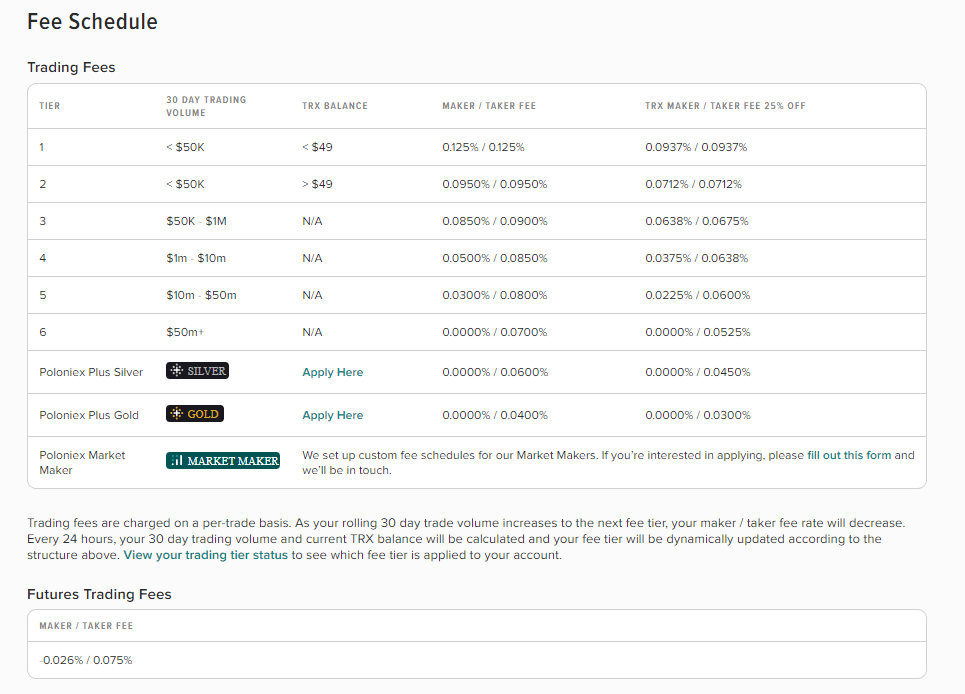Click the 'Poloniex Plus Gold' row label
Image resolution: width=965 pixels, height=694 pixels.
[x=89, y=415]
